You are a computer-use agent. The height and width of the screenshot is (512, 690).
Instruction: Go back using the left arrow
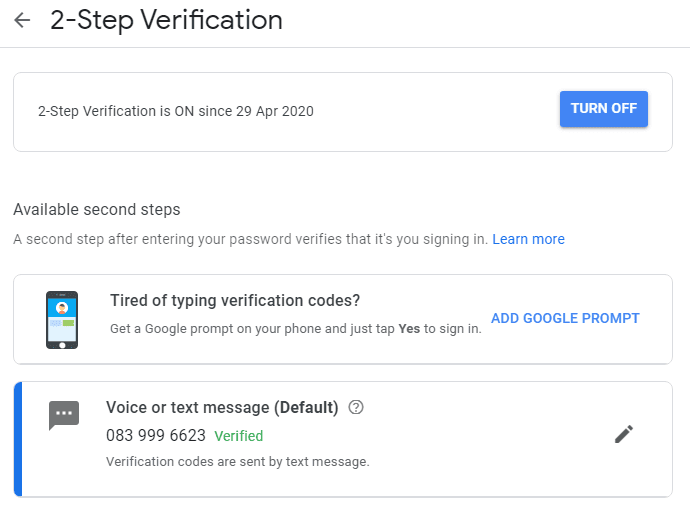(x=22, y=20)
